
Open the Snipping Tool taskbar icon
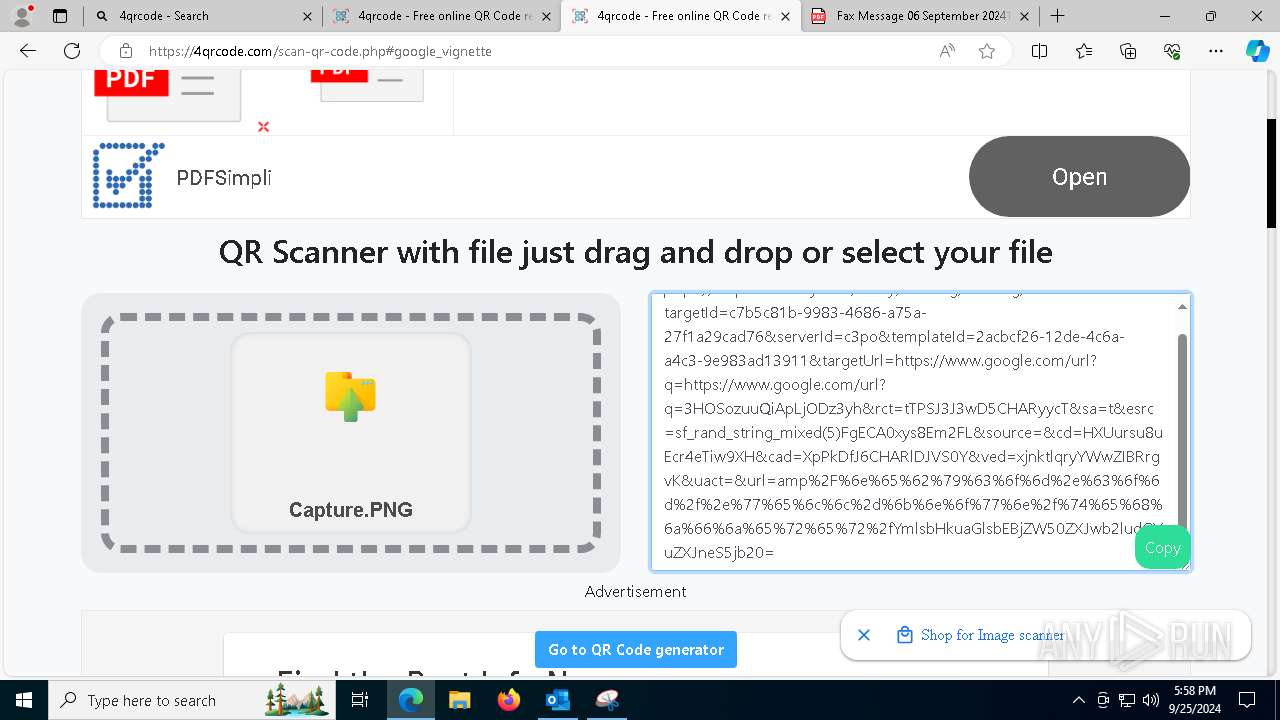[607, 700]
